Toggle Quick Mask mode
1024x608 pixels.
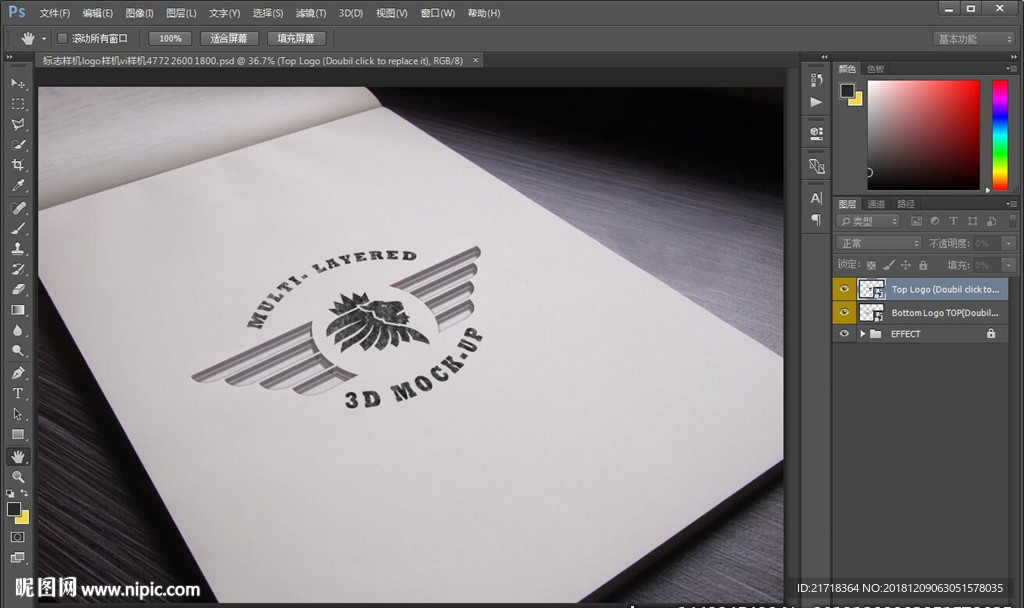(18, 537)
